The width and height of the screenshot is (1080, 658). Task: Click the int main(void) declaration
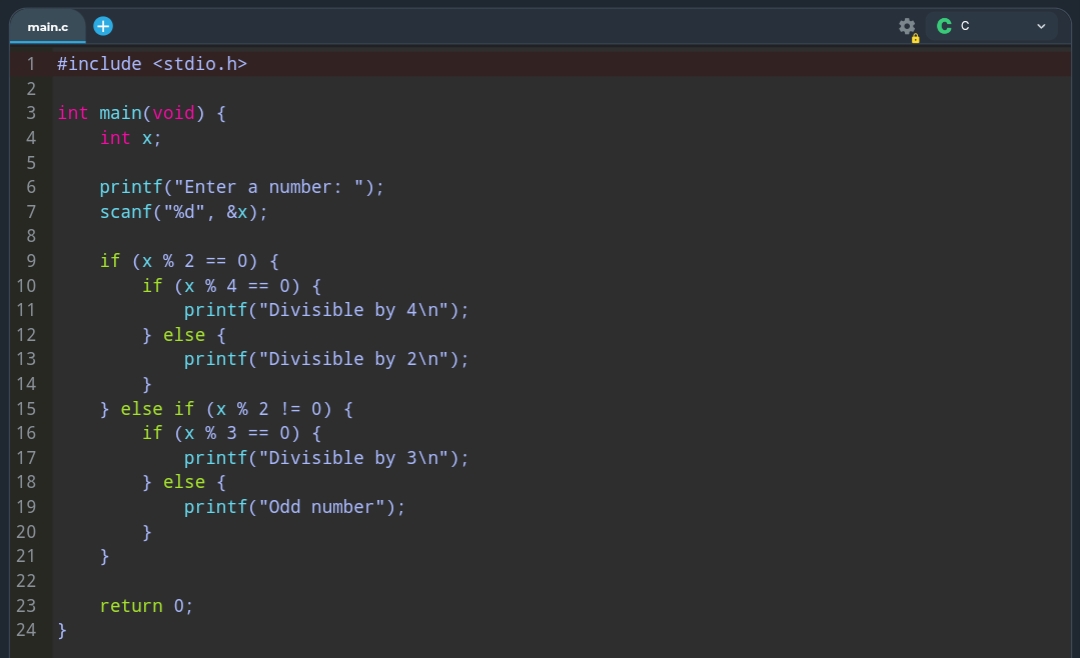[141, 113]
